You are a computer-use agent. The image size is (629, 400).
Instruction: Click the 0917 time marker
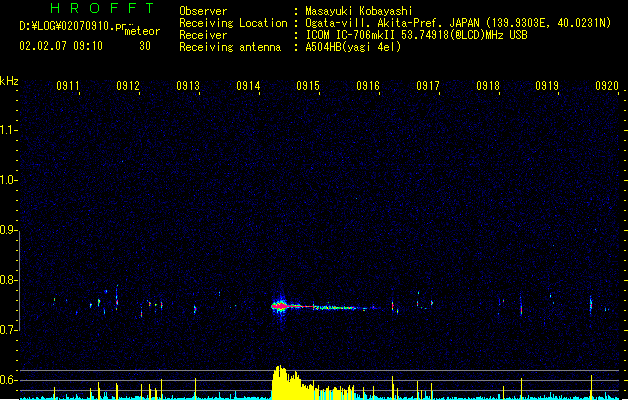(x=428, y=86)
